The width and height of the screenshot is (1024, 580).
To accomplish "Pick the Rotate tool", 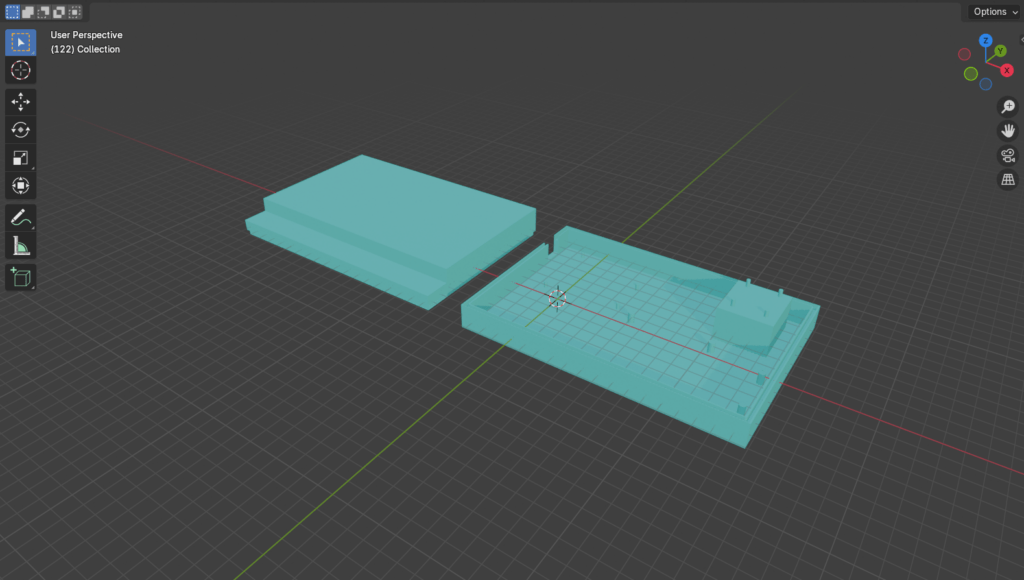I will [20, 130].
